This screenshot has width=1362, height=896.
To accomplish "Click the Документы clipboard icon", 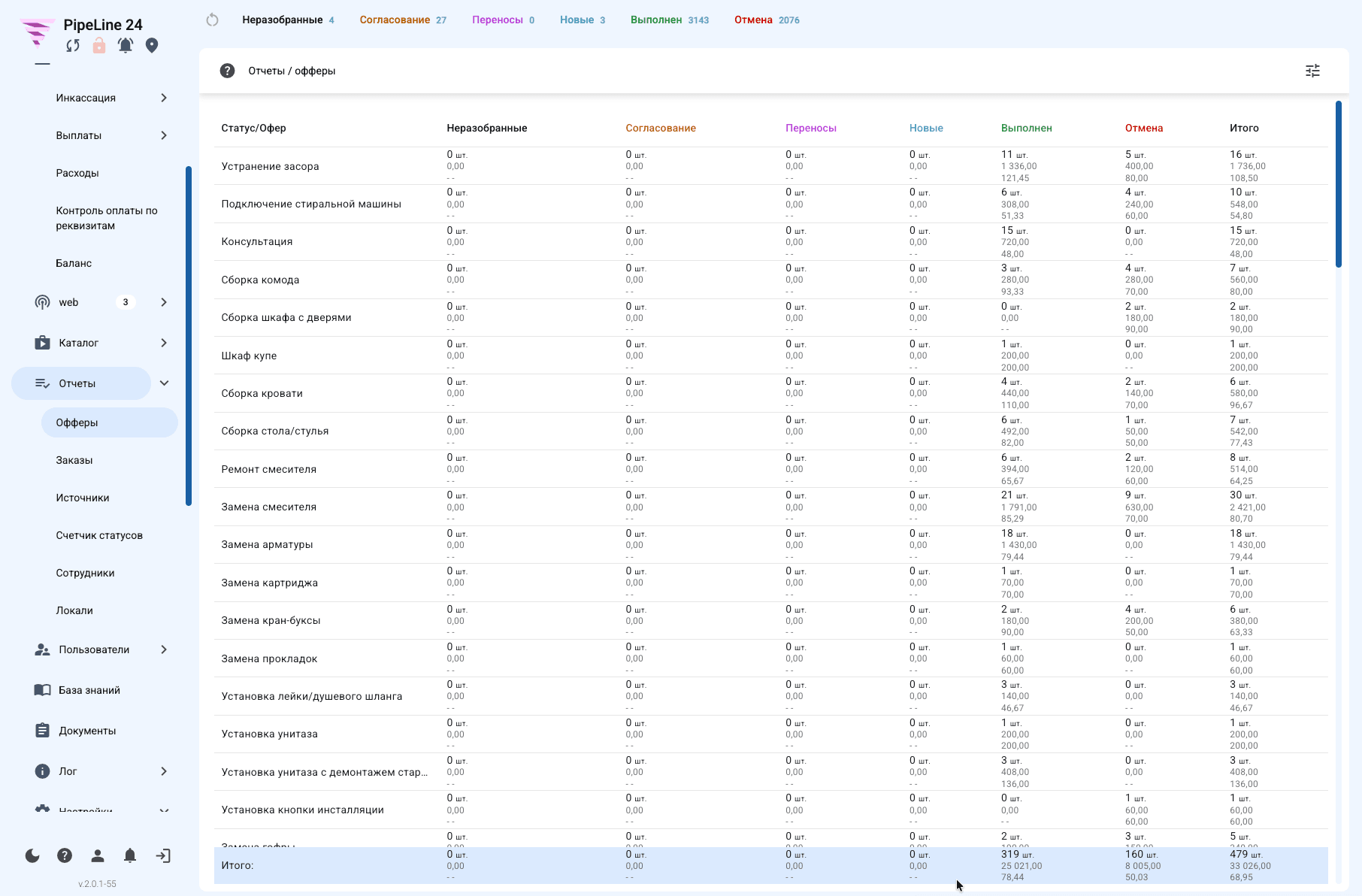I will click(x=42, y=731).
